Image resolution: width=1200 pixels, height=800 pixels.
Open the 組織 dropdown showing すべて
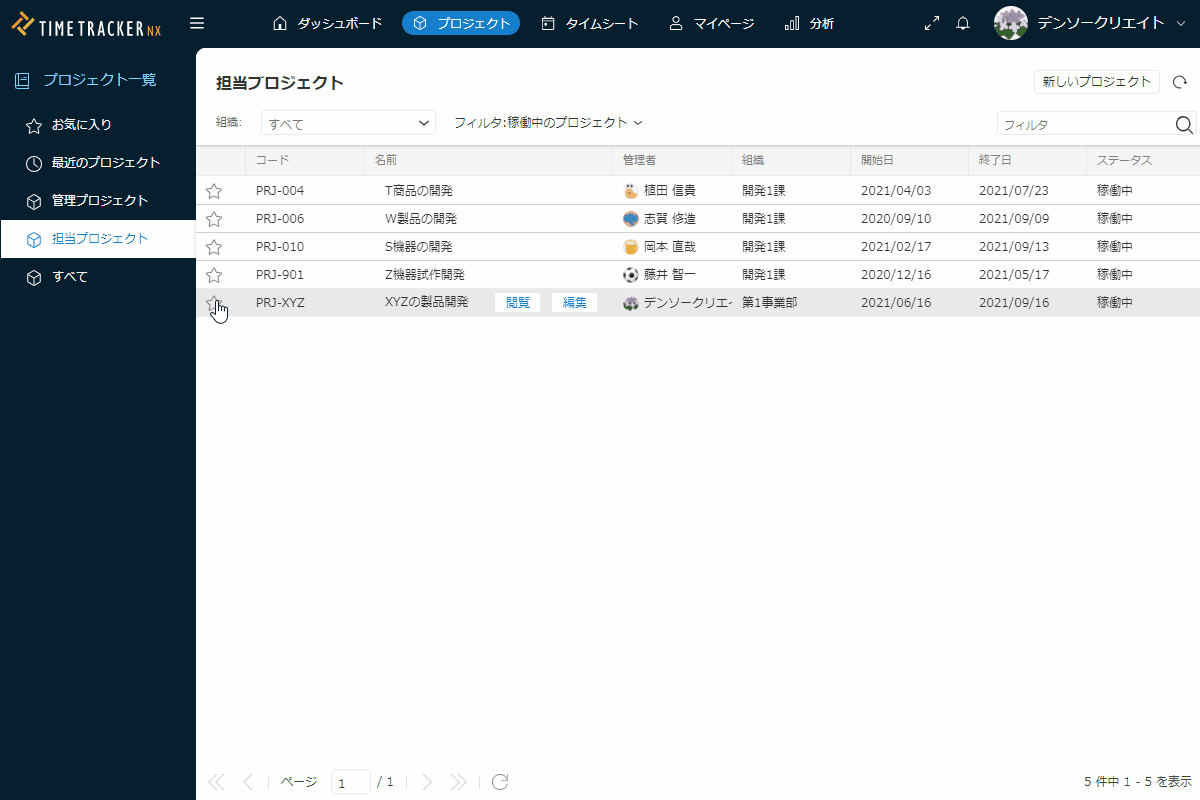pyautogui.click(x=348, y=123)
